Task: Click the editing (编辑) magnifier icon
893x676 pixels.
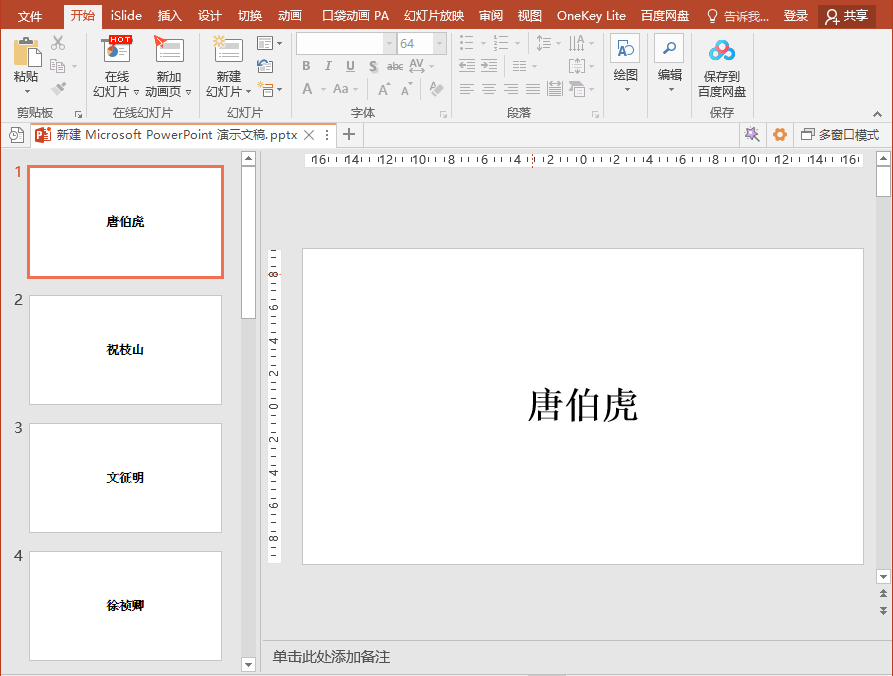Action: 669,50
